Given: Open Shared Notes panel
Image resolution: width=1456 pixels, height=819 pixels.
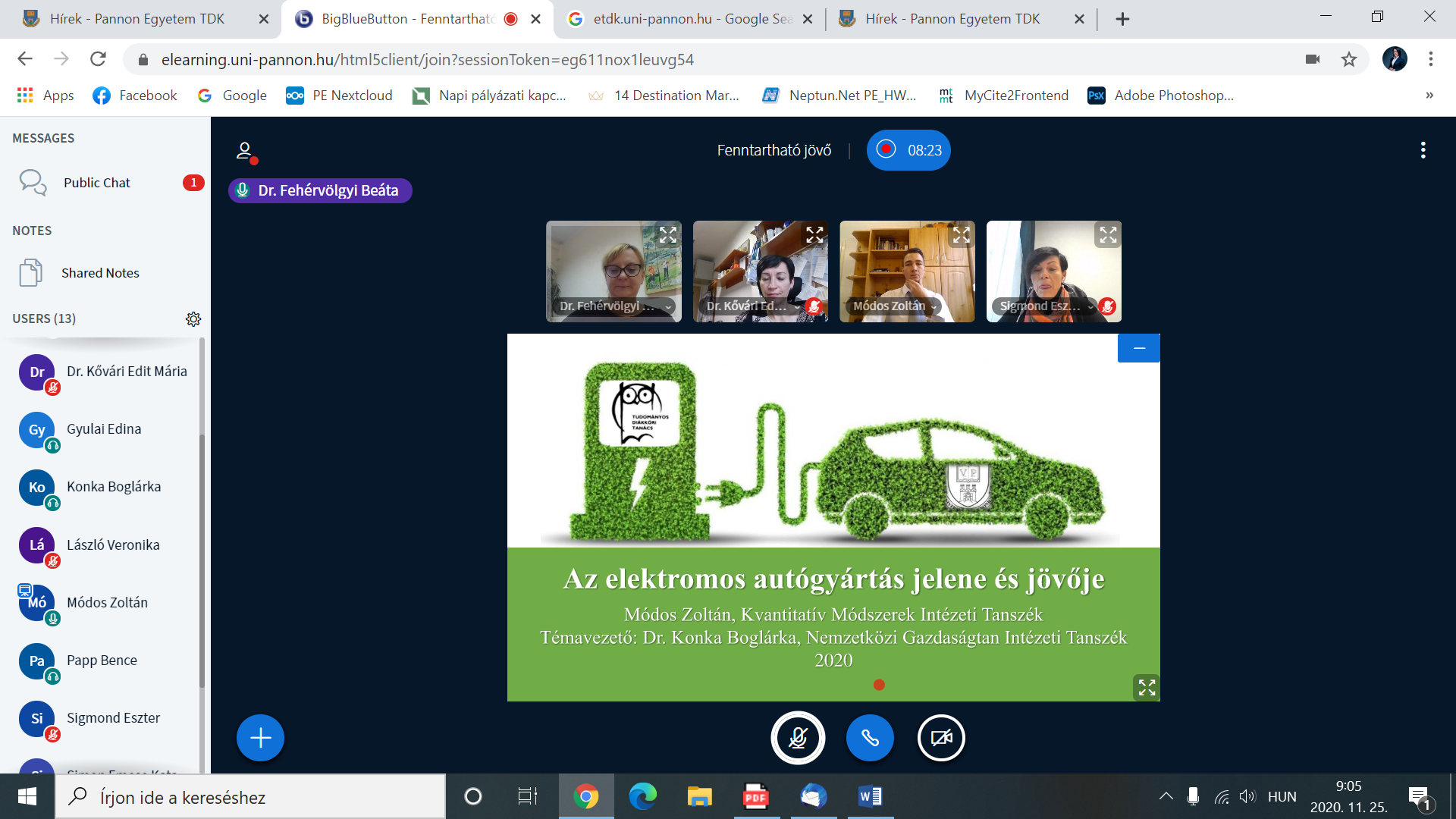Looking at the screenshot, I should point(100,273).
